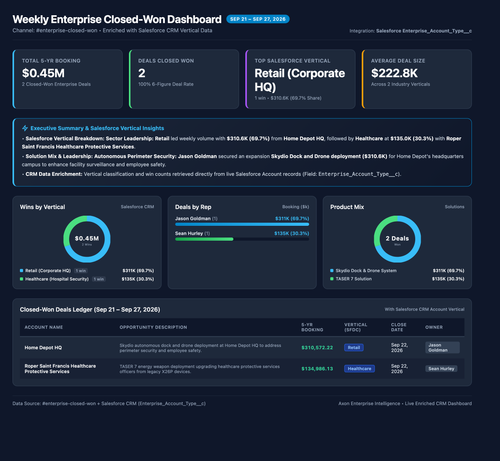This screenshot has height=461, width=500.
Task: Click the VERTICAL (SFDC) column header
Action: tap(355, 327)
